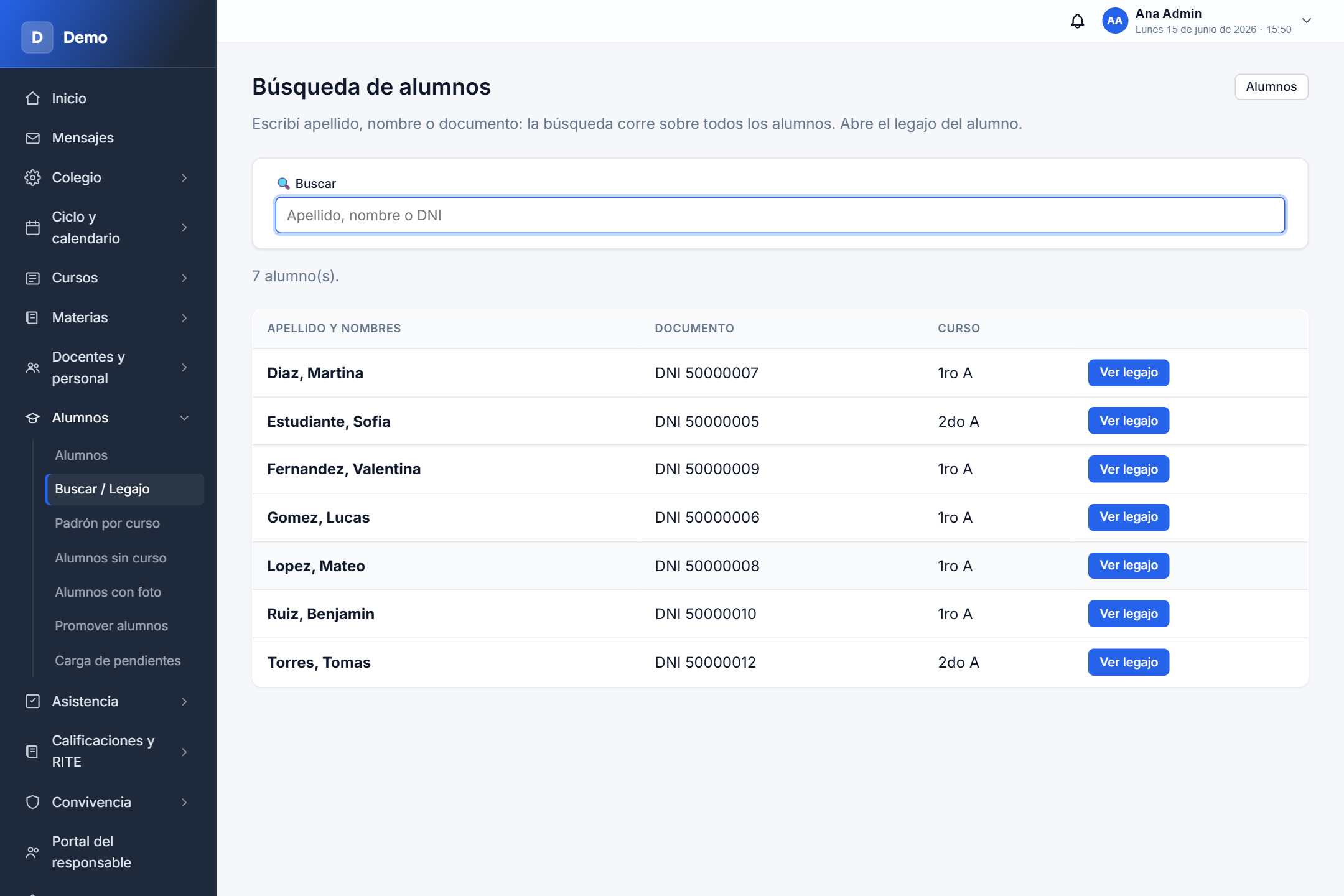Click the DOCUMENTO column header
The height and width of the screenshot is (896, 1344).
pos(694,329)
